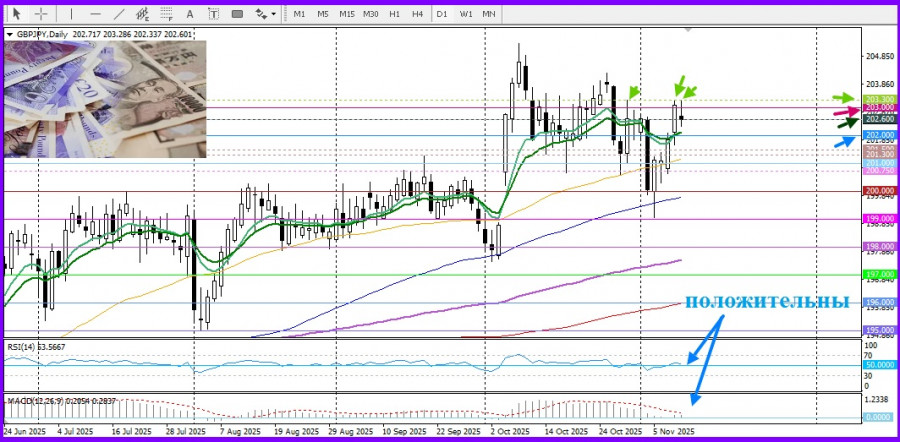Open the chart menu triangle before GBPJPY
The height and width of the screenshot is (442, 900).
[9, 34]
